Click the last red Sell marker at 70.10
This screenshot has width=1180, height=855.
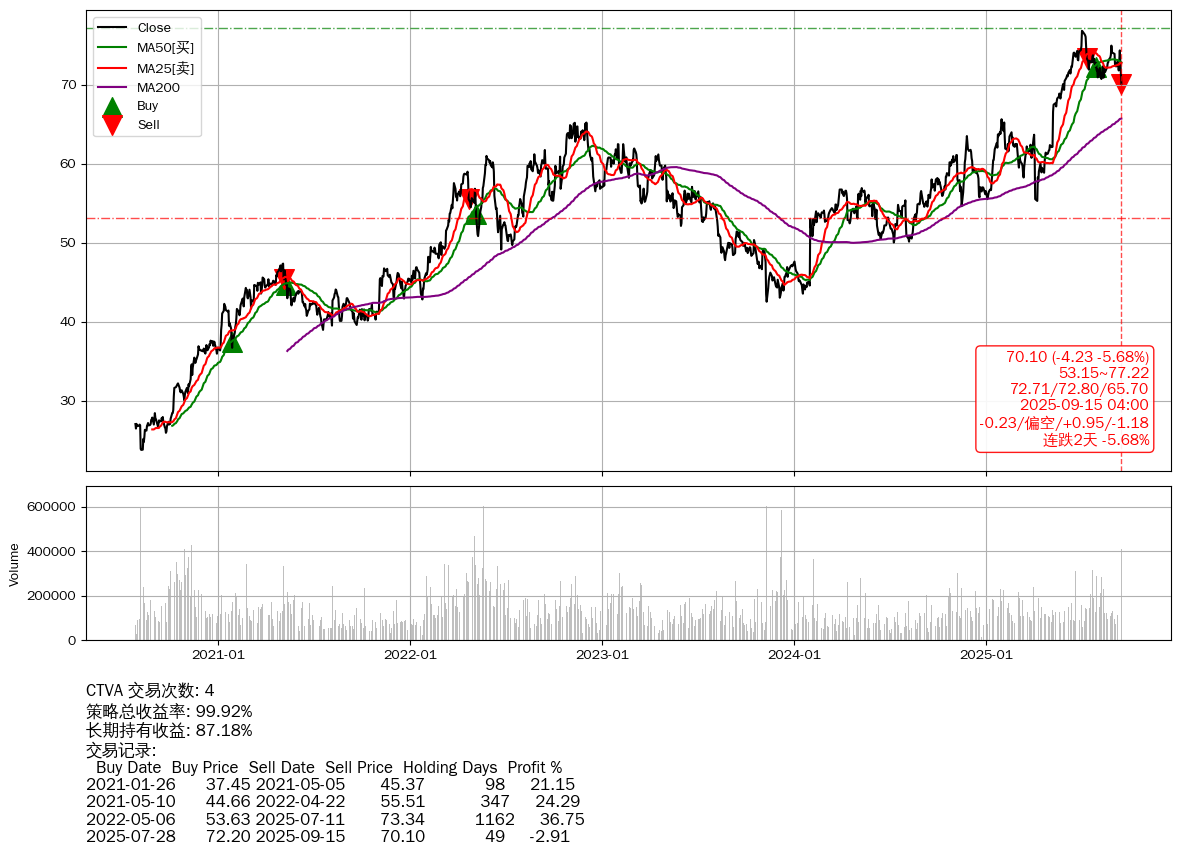point(1121,84)
